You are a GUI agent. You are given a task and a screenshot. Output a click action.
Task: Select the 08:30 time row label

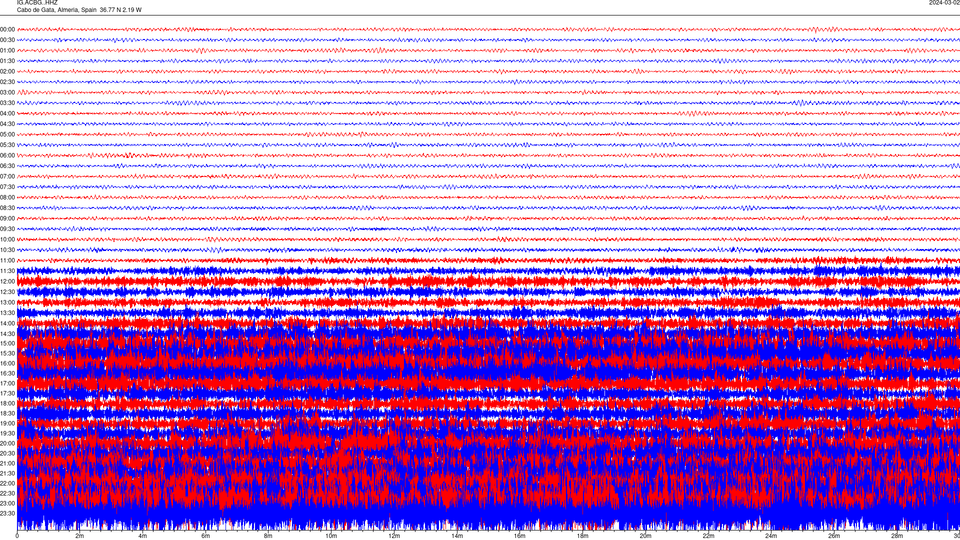point(7,208)
